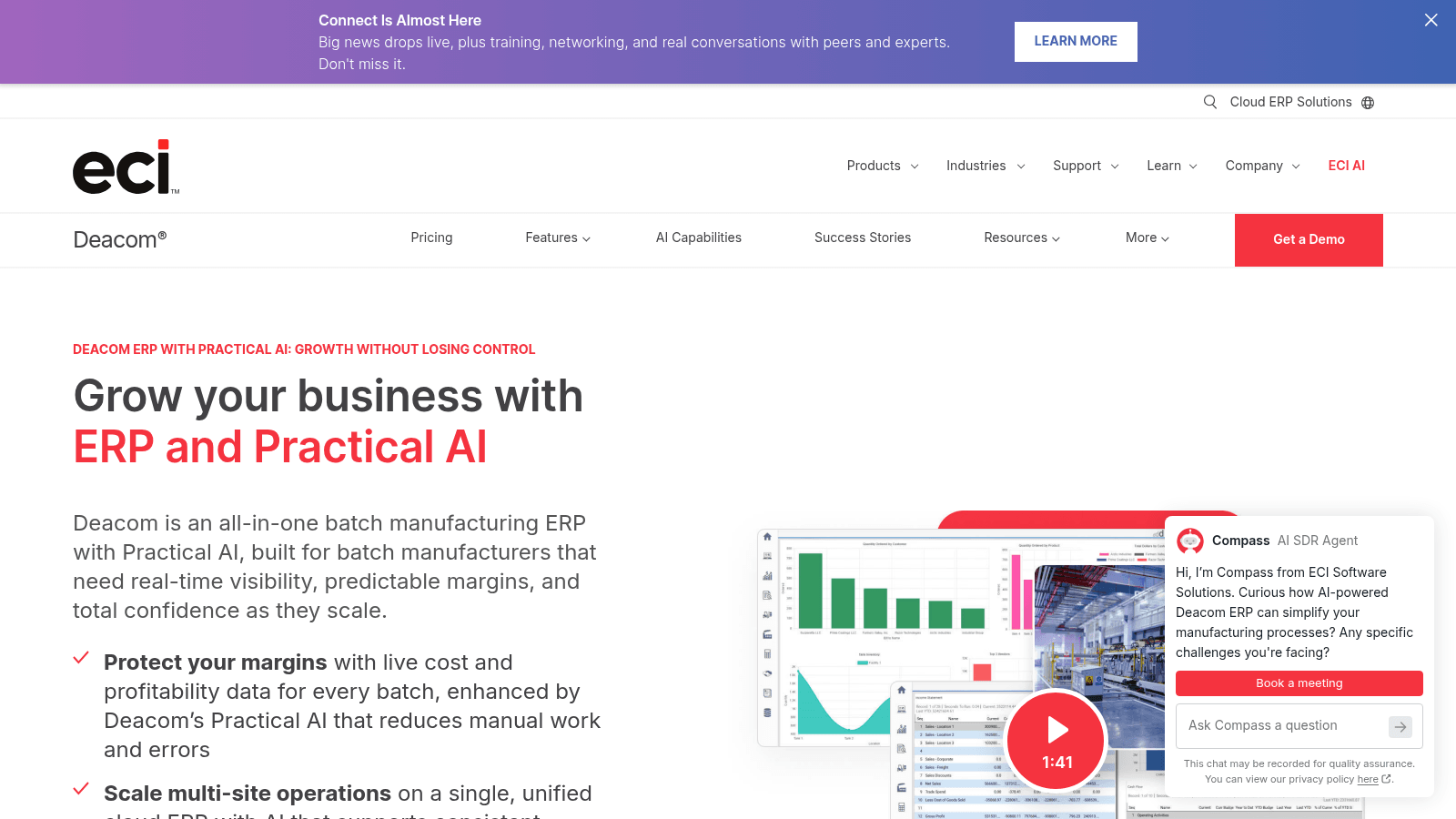
Task: Play the 1:41 product video
Action: pyautogui.click(x=1057, y=740)
